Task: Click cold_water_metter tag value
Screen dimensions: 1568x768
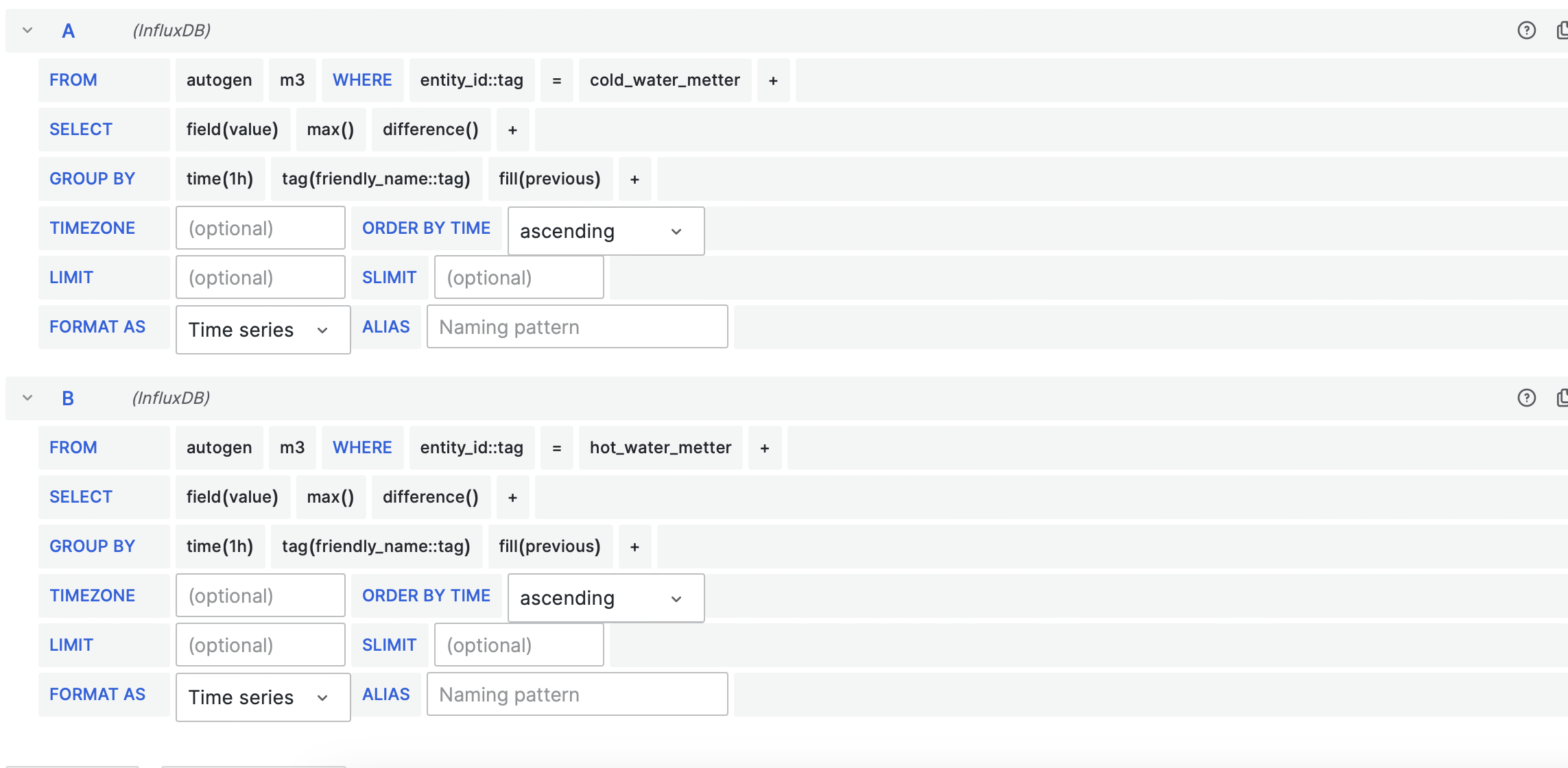Action: pos(664,80)
